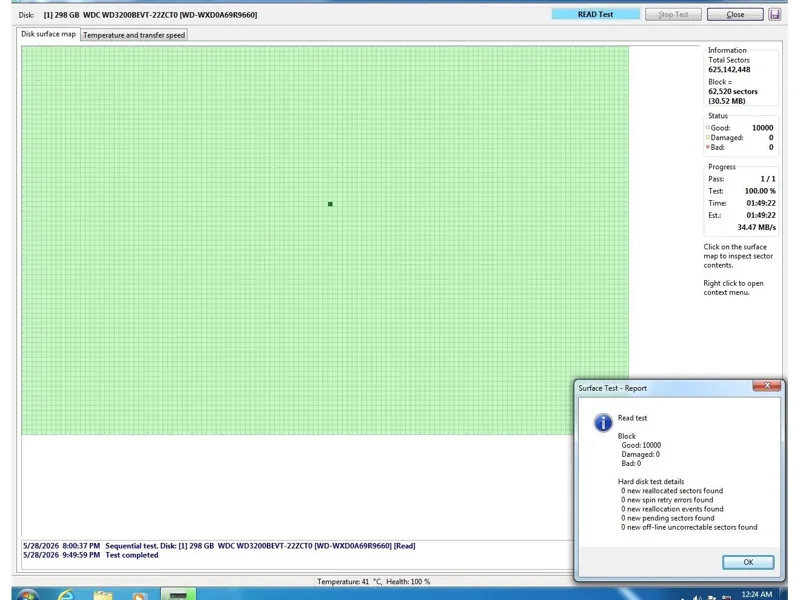Click '0 new reallocated sectors found' line

[x=672, y=491]
